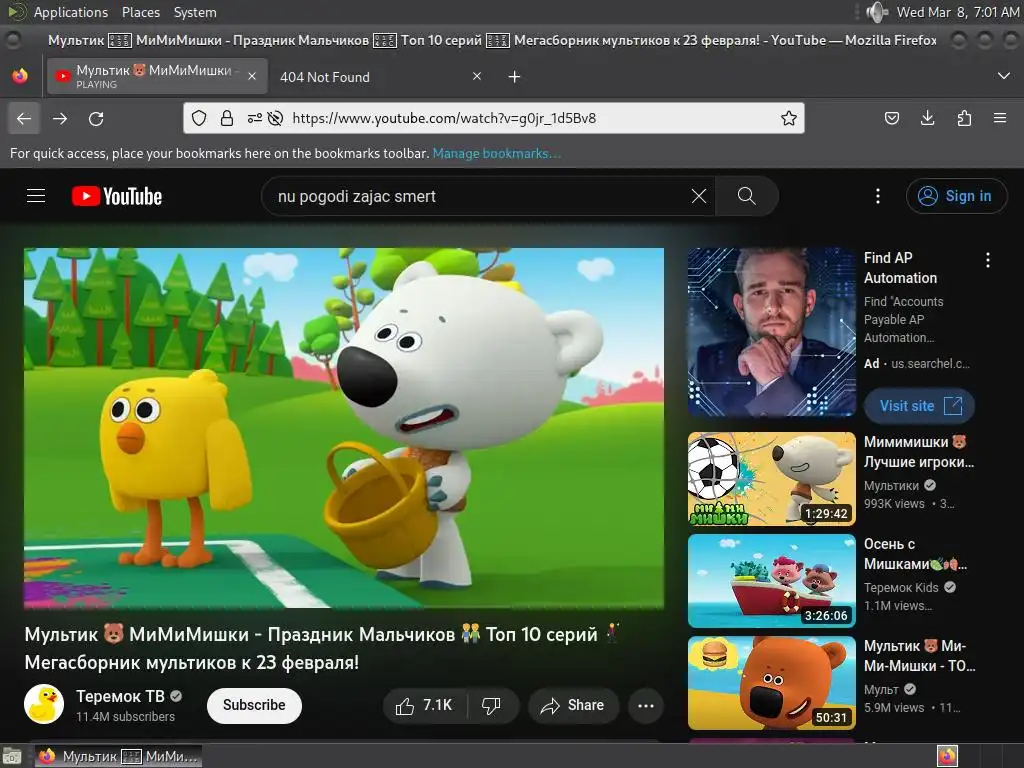Open tracking protection shield info
Image resolution: width=1024 pixels, height=768 pixels.
point(199,118)
